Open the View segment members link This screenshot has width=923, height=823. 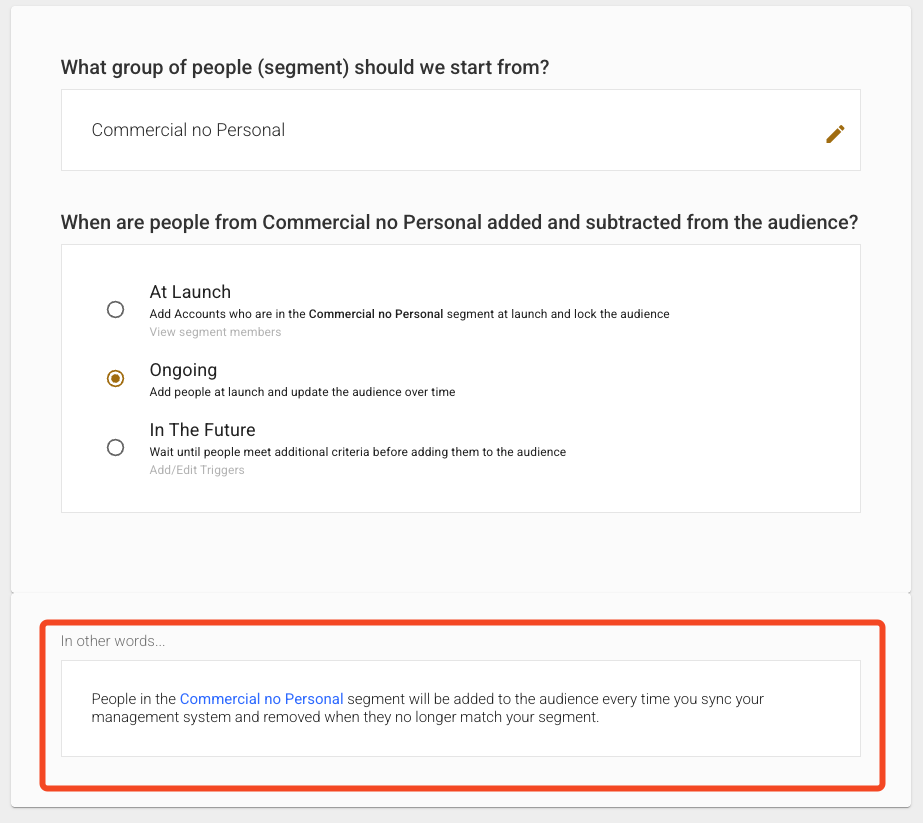[215, 332]
